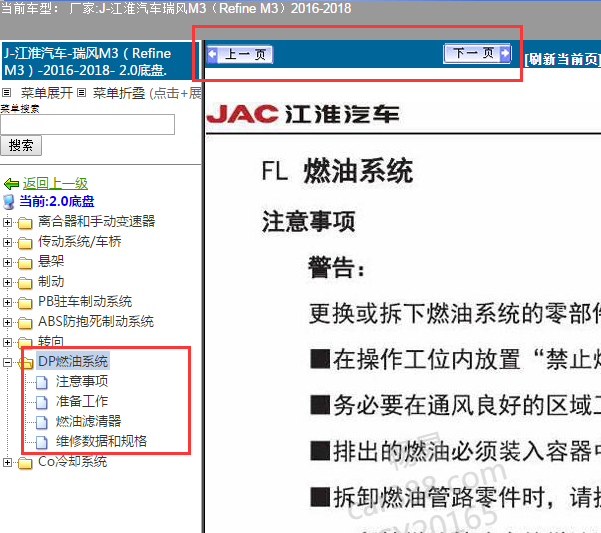
Task: Click 菜单展开 to expand all menus
Action: tap(46, 93)
